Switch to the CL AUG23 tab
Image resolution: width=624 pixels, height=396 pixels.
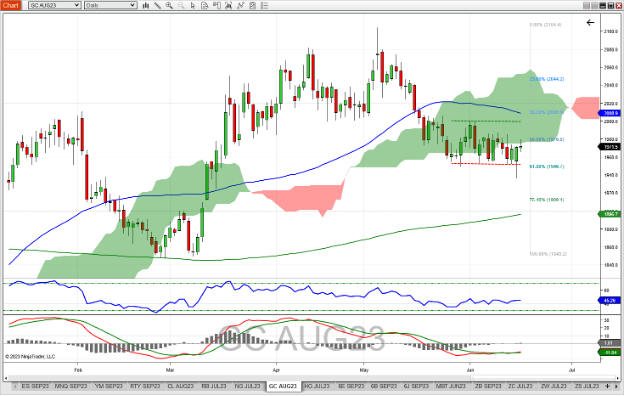point(181,386)
